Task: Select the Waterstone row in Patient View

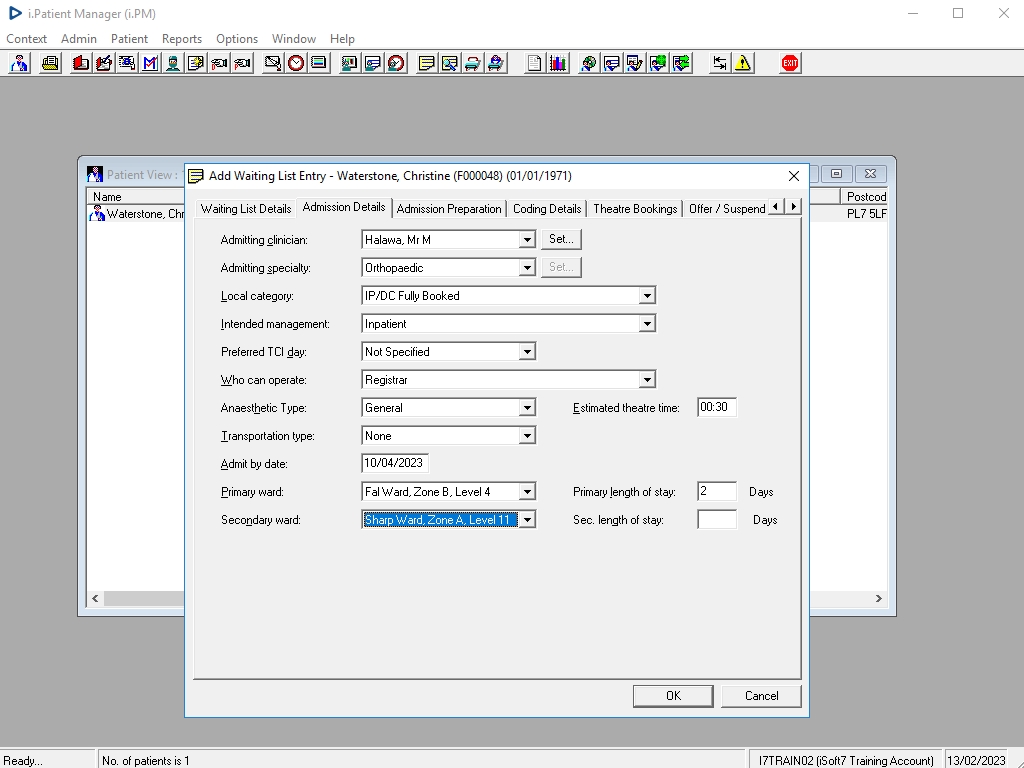Action: 136,214
